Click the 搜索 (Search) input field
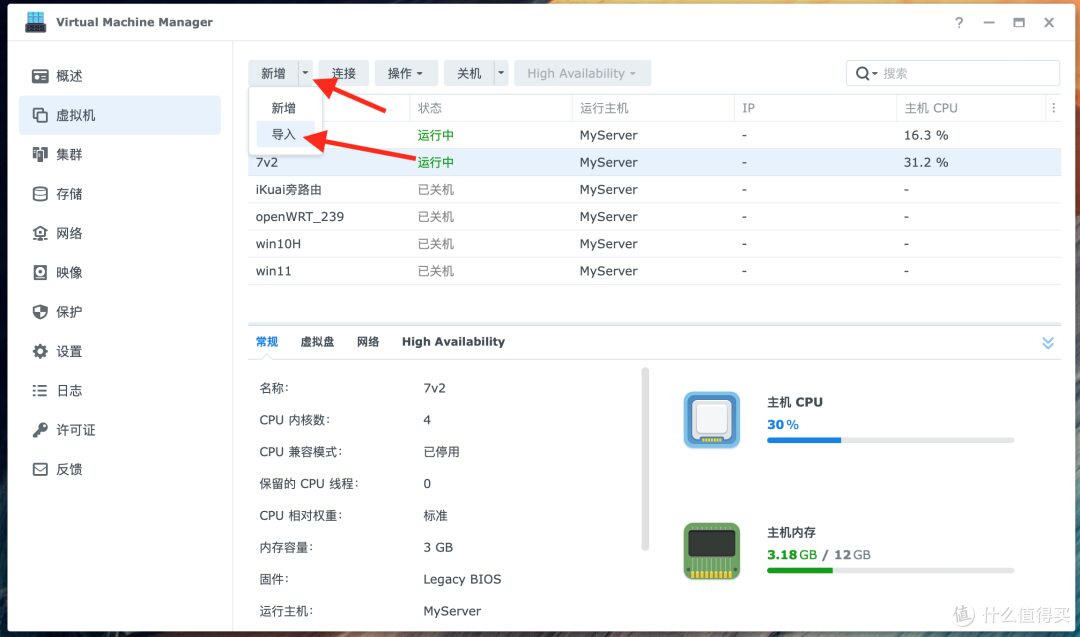The height and width of the screenshot is (637, 1080). pos(950,72)
